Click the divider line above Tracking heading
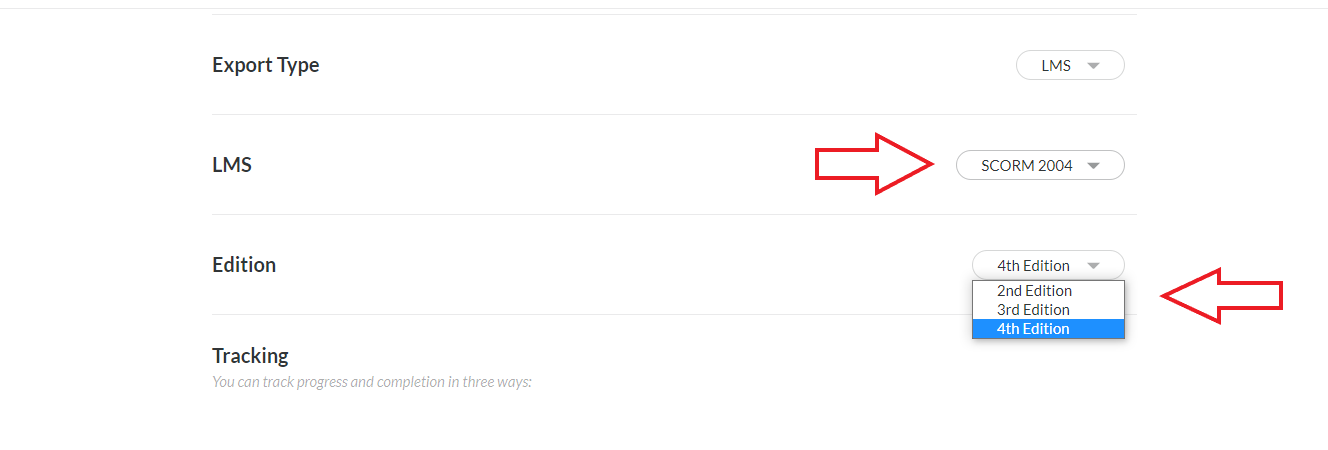 [590, 314]
